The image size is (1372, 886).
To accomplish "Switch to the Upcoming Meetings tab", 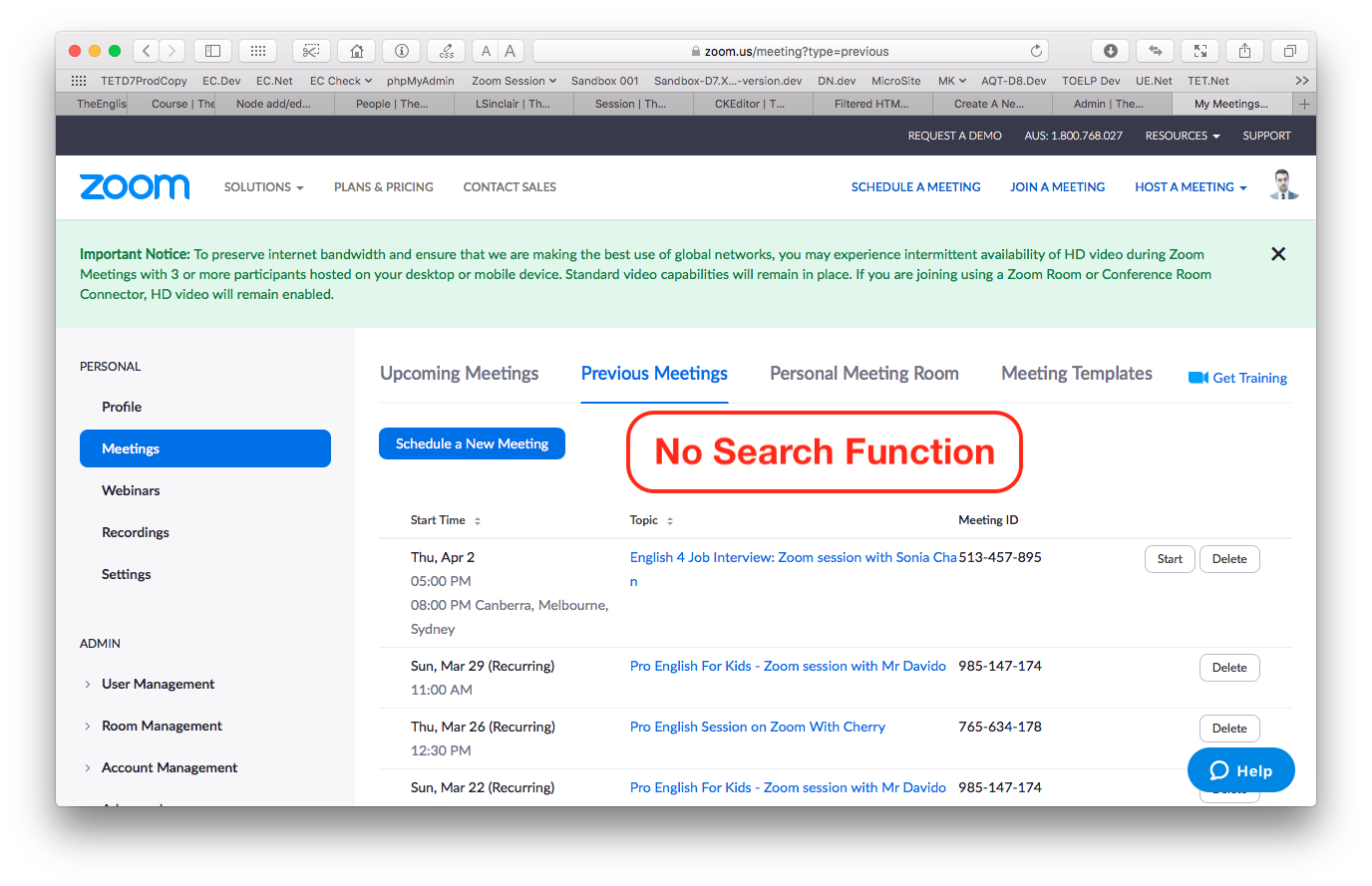I will pos(459,373).
